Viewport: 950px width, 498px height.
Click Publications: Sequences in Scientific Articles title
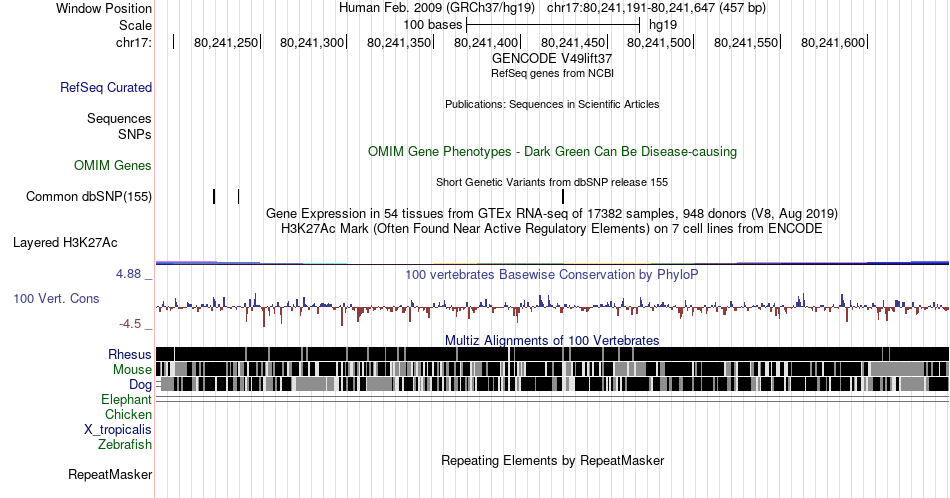pos(552,104)
